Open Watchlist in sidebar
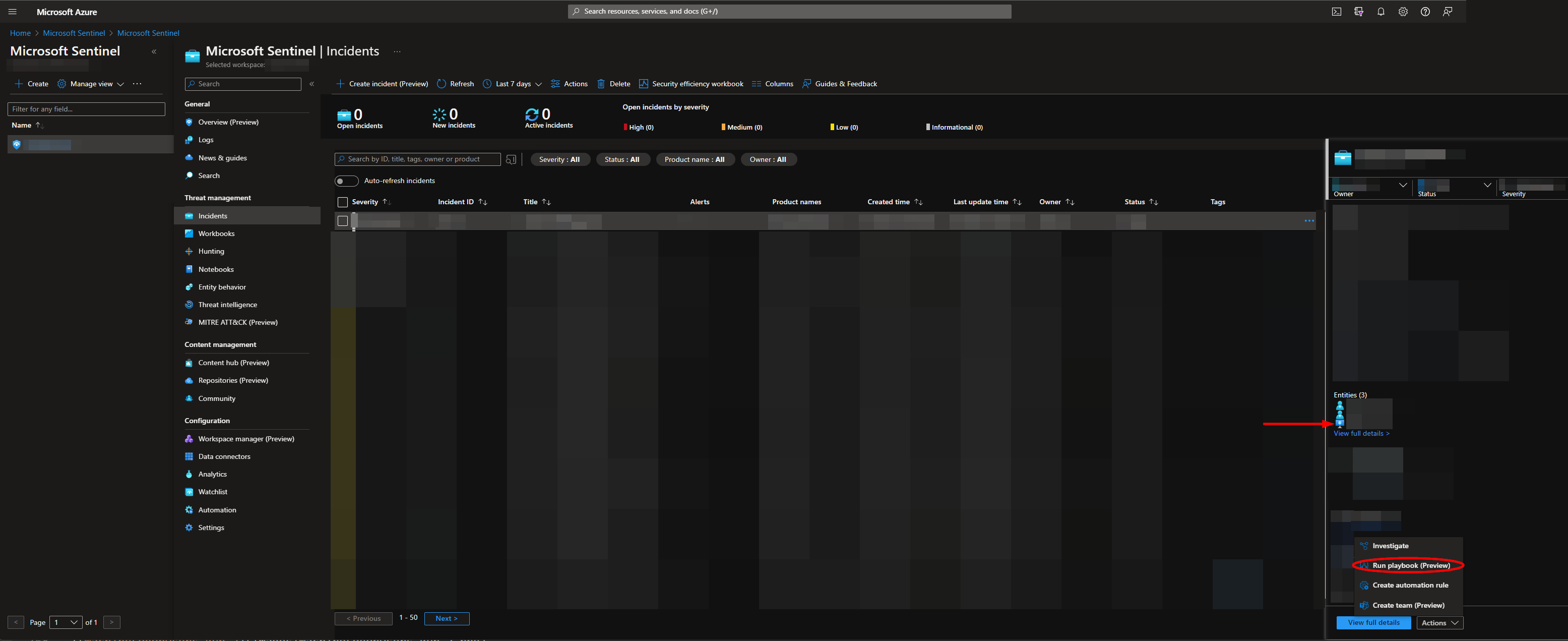Viewport: 1568px width, 641px height. (x=212, y=492)
